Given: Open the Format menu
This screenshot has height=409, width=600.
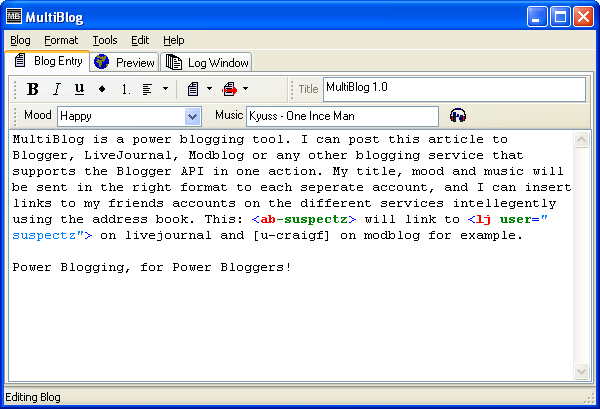Looking at the screenshot, I should pyautogui.click(x=61, y=40).
